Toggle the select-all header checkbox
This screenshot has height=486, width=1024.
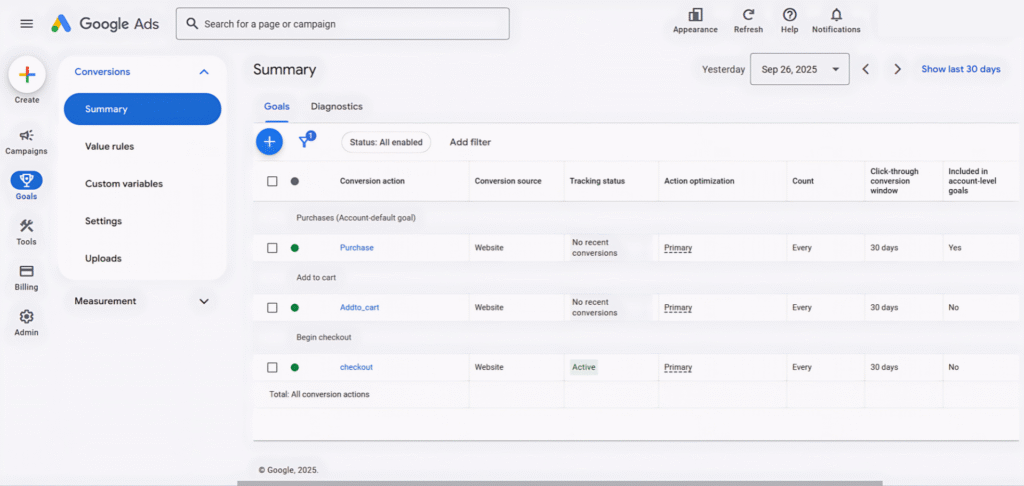pyautogui.click(x=272, y=181)
